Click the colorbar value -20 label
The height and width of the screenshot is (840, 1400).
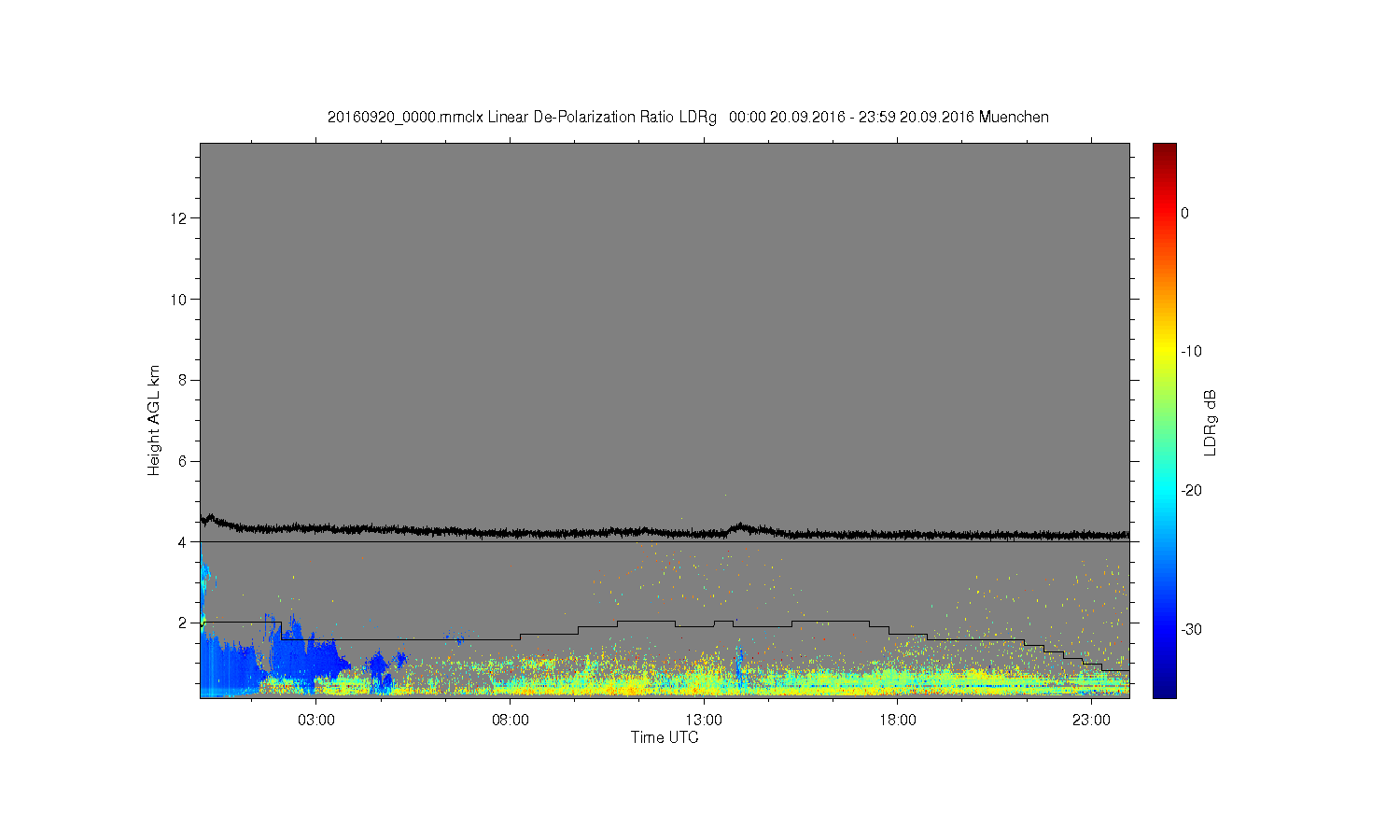point(1191,491)
